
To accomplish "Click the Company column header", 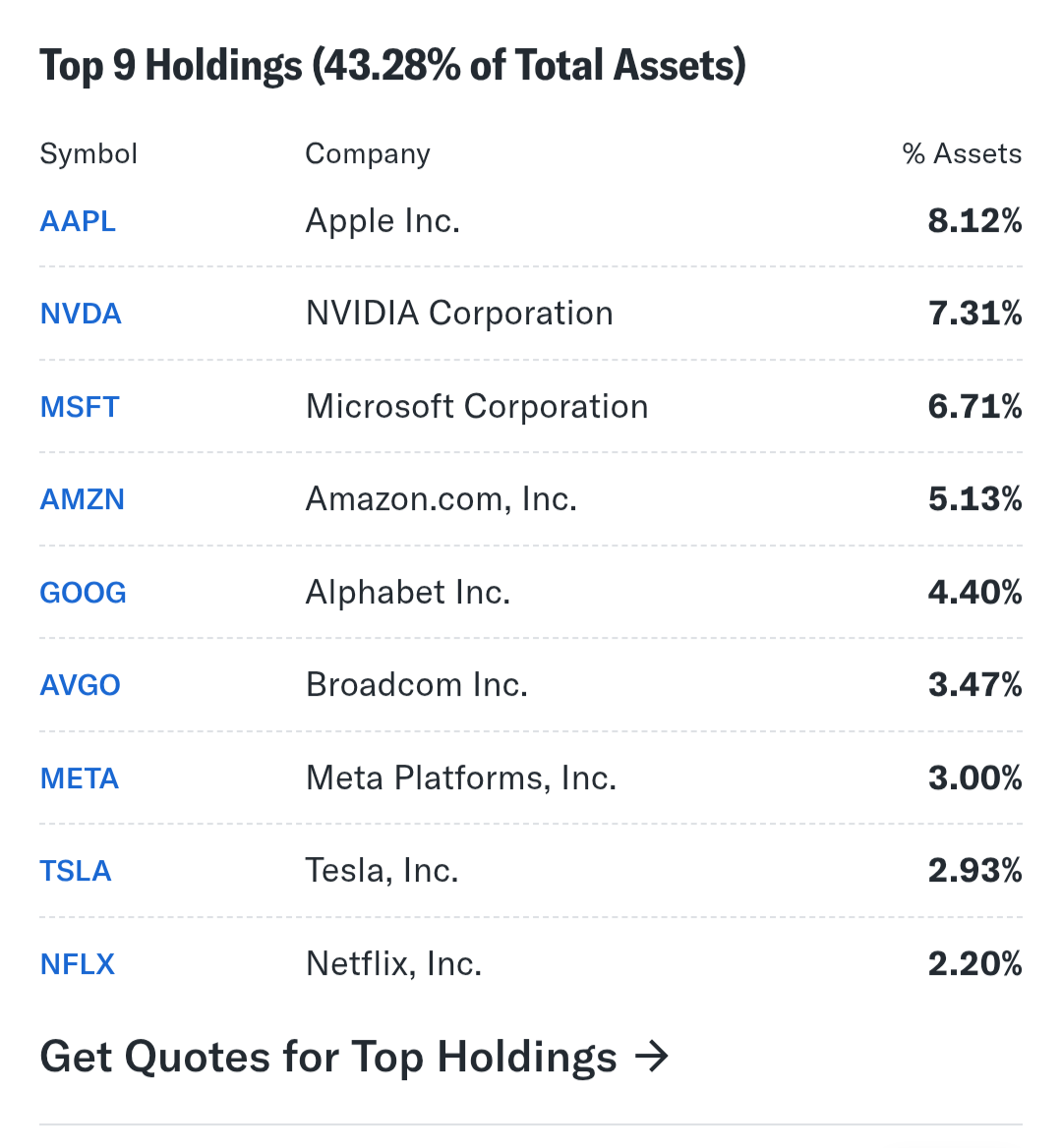I will [368, 154].
